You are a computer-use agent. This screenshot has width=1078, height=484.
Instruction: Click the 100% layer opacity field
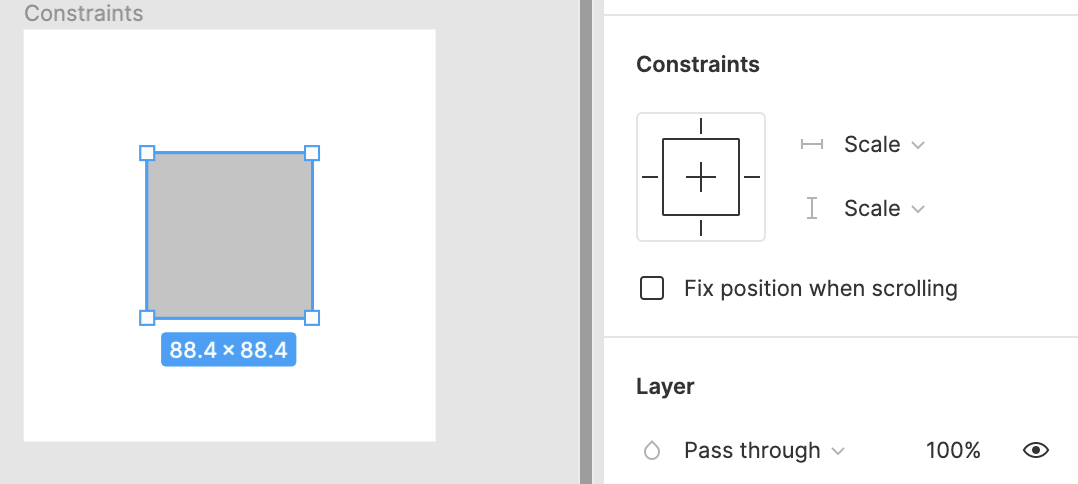(953, 451)
